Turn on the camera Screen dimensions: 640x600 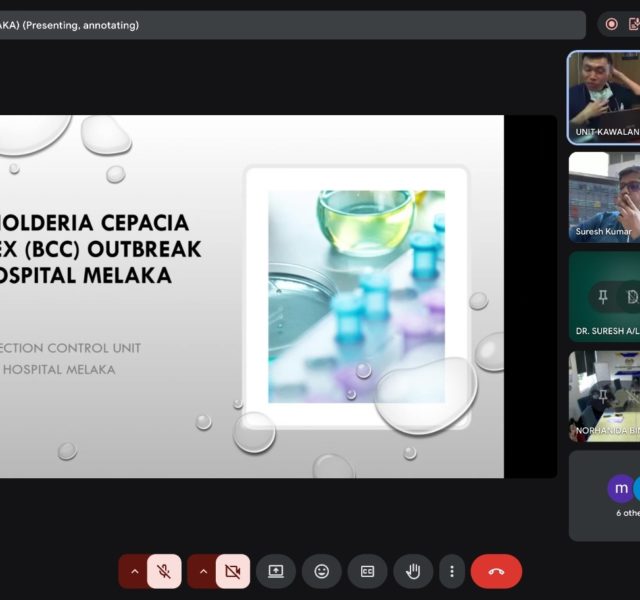click(x=232, y=571)
